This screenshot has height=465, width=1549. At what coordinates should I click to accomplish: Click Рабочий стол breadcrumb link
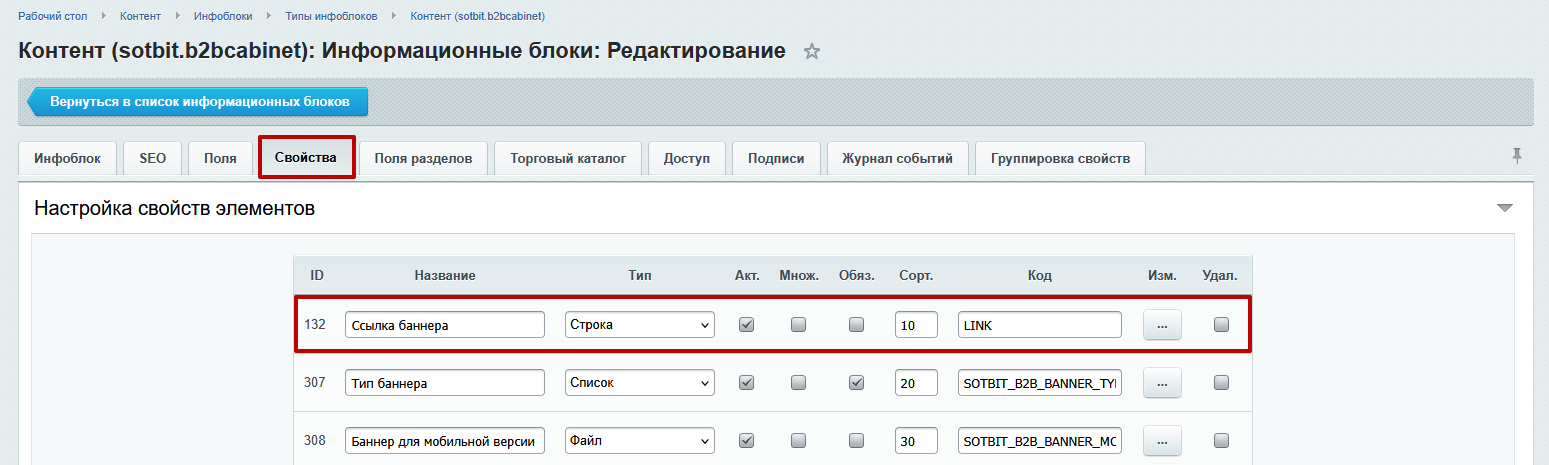(55, 16)
